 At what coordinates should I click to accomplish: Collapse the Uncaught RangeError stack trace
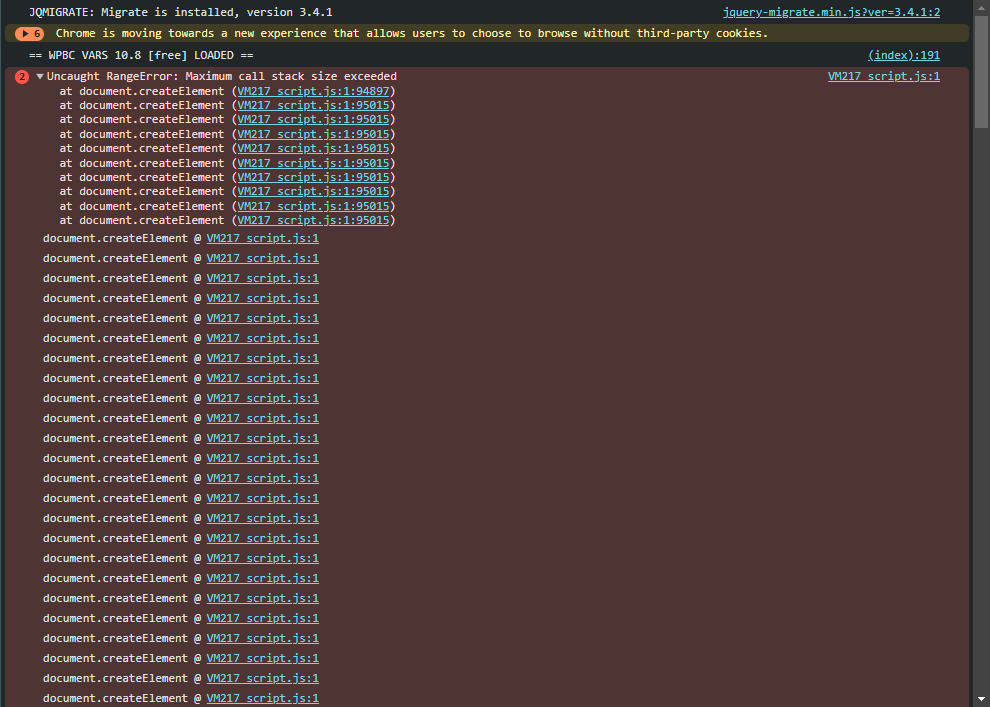tap(40, 77)
